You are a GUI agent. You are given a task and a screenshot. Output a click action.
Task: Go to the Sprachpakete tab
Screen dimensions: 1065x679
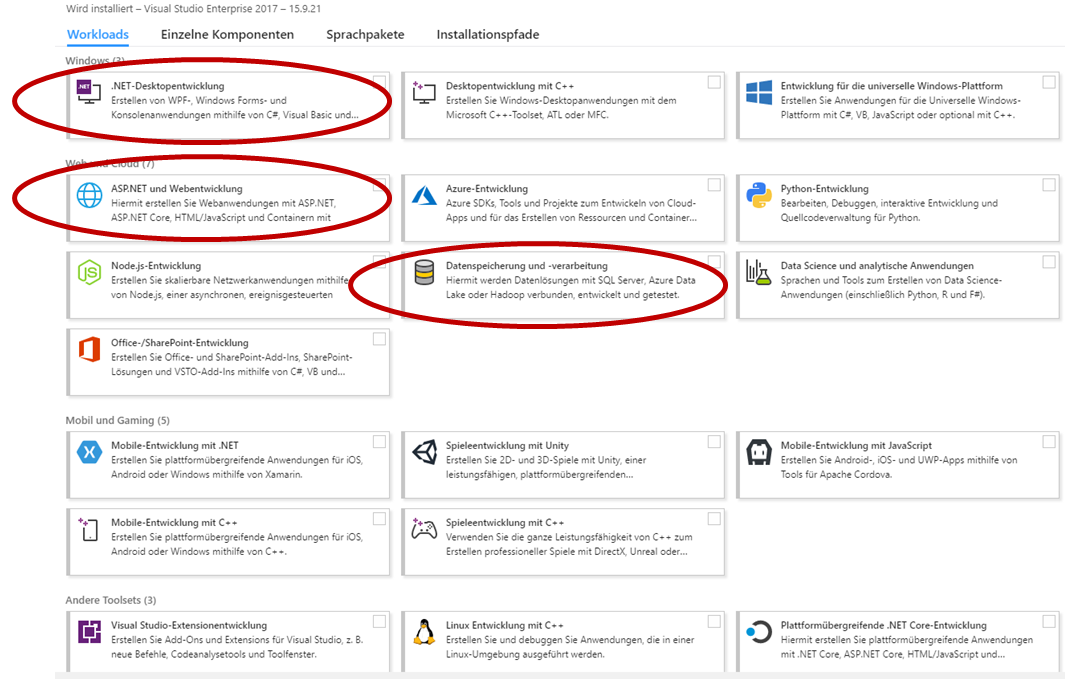[x=365, y=34]
